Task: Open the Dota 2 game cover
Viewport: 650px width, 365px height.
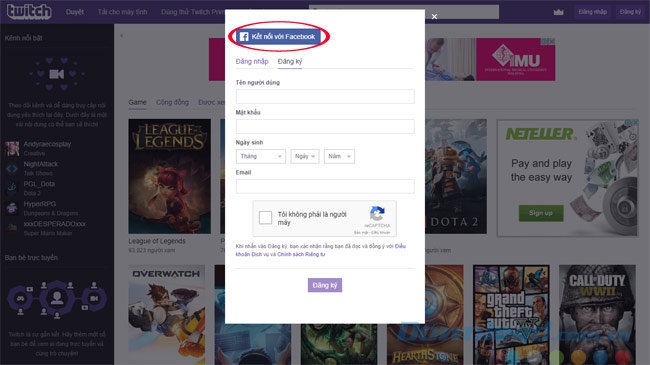Action: click(x=456, y=176)
